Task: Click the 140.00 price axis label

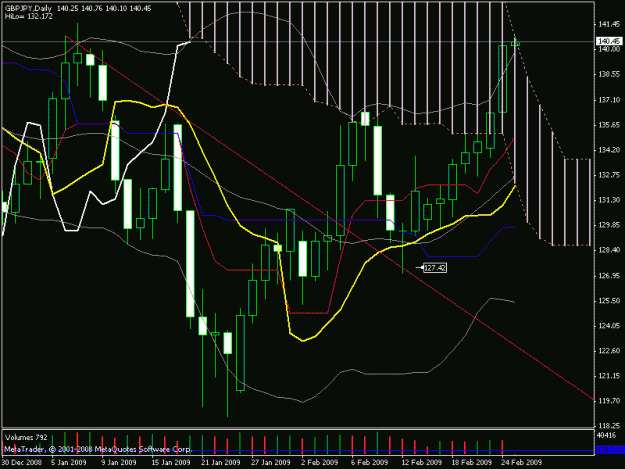Action: tap(609, 49)
